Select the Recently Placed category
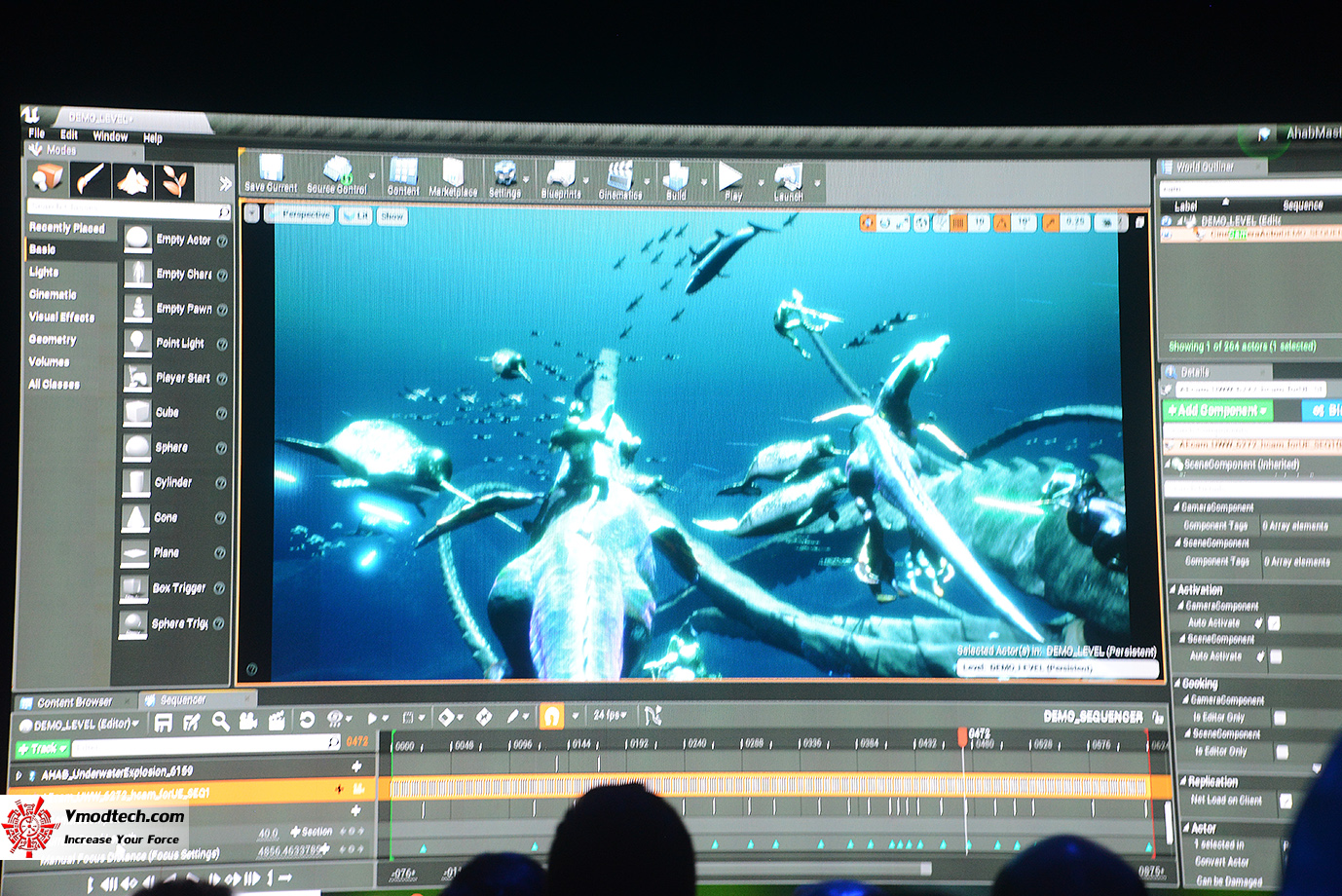The height and width of the screenshot is (896, 1342). pyautogui.click(x=66, y=228)
